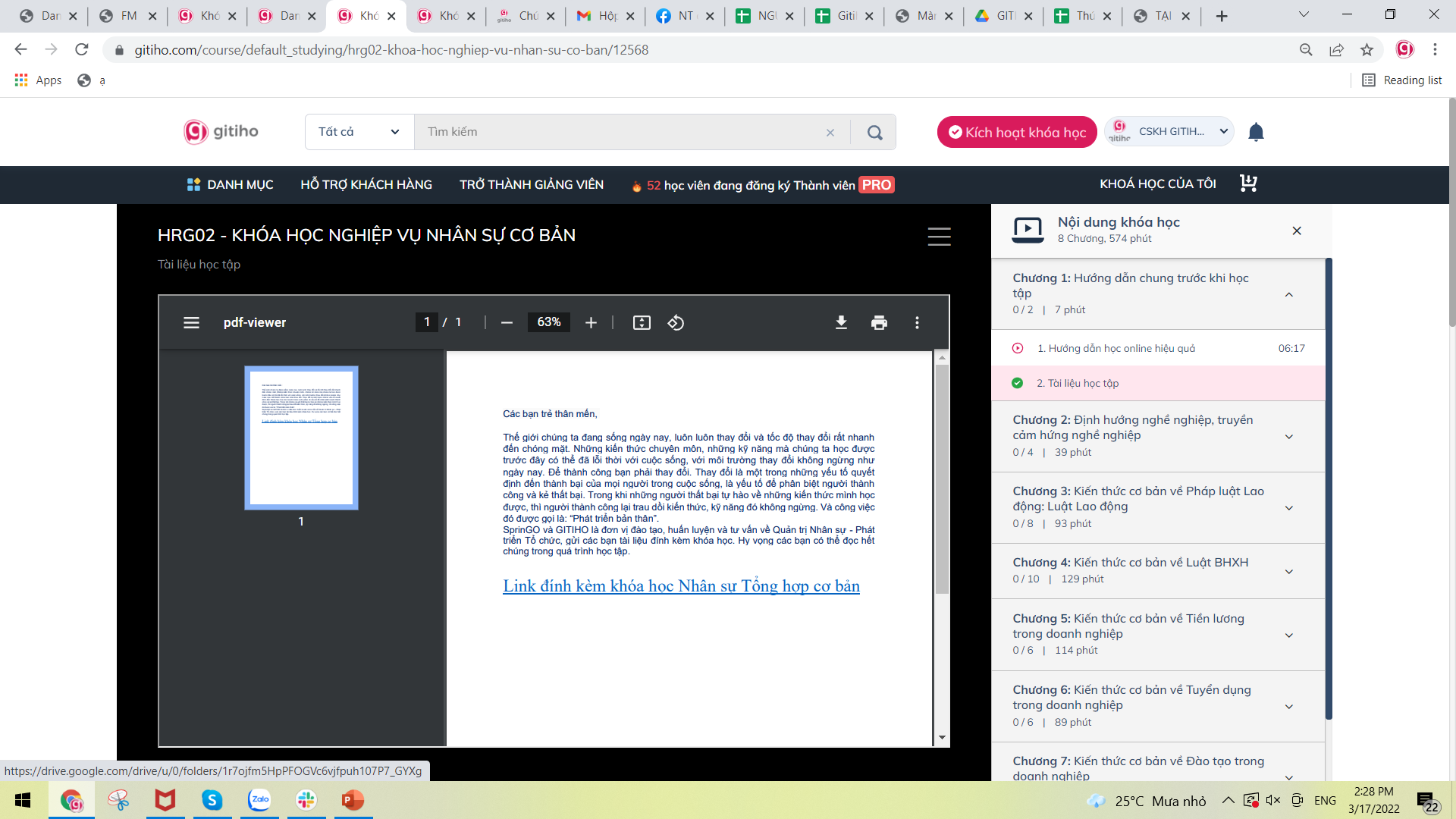
Task: Open Chrome menu three dots
Action: click(x=1435, y=50)
